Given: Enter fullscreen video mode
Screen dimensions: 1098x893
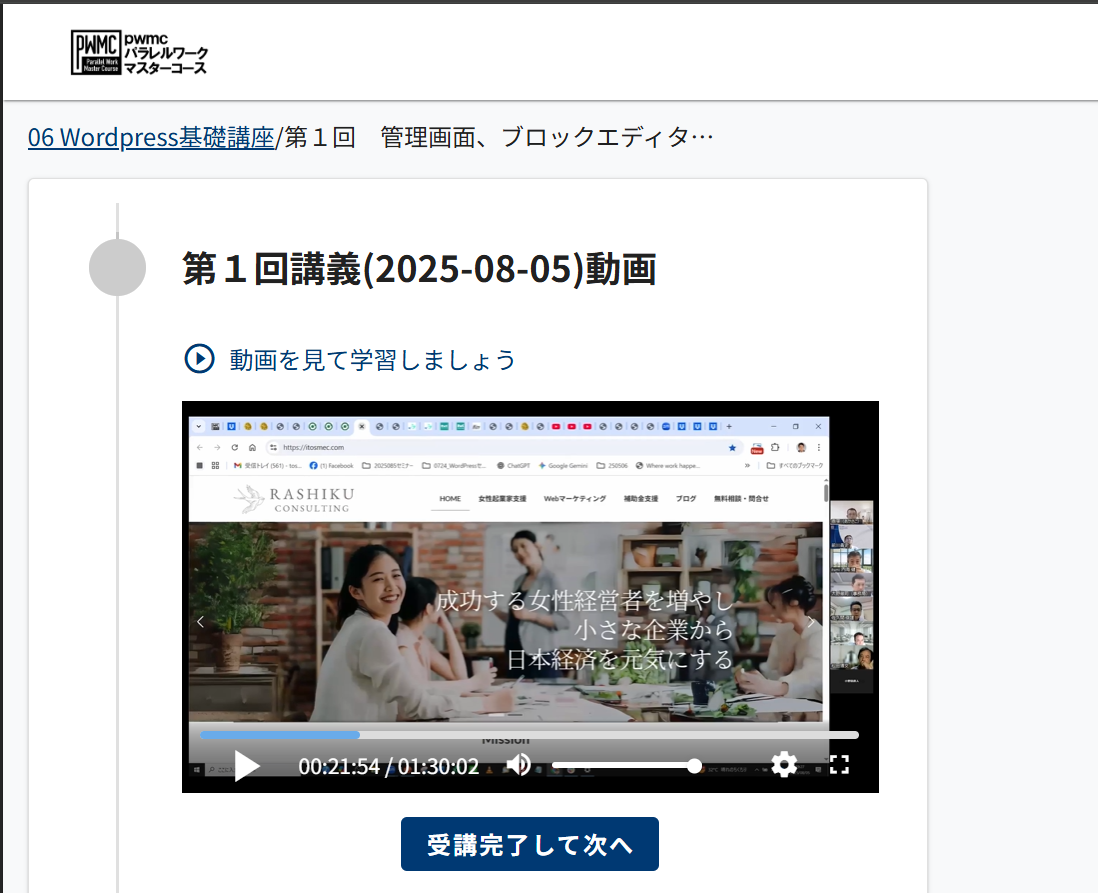Looking at the screenshot, I should [x=840, y=765].
